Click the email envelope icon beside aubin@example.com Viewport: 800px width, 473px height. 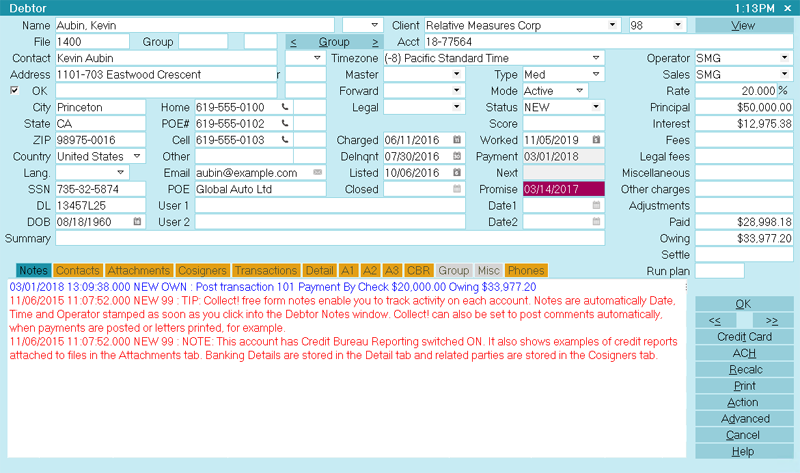[317, 172]
